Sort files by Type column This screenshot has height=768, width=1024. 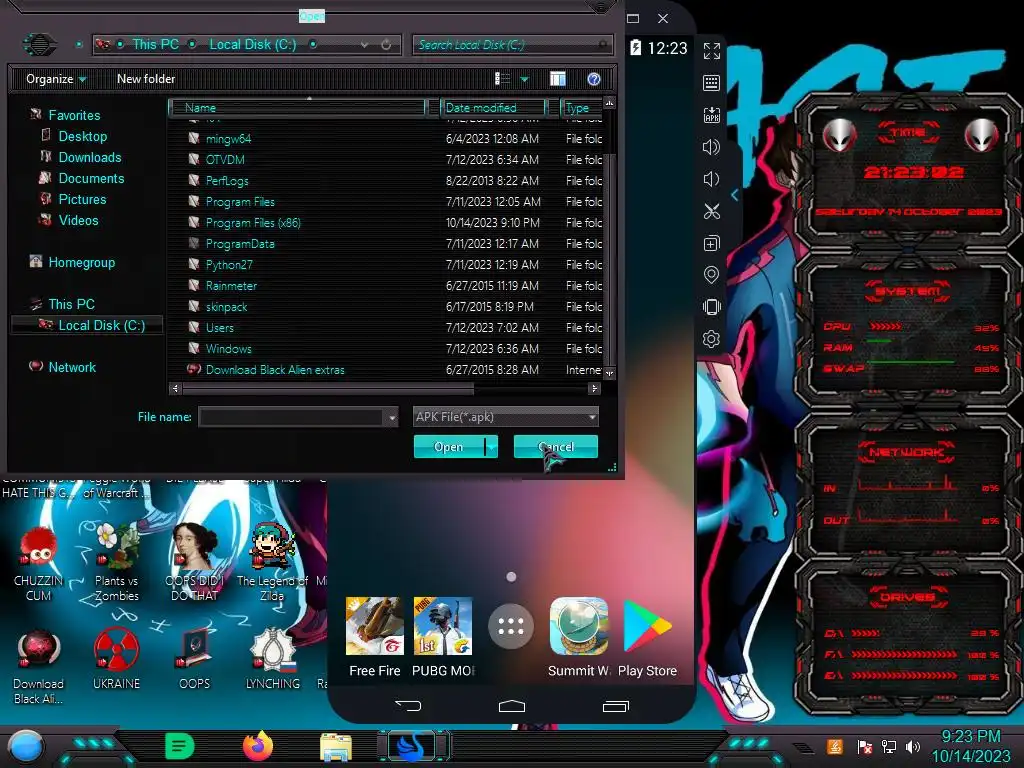[581, 107]
